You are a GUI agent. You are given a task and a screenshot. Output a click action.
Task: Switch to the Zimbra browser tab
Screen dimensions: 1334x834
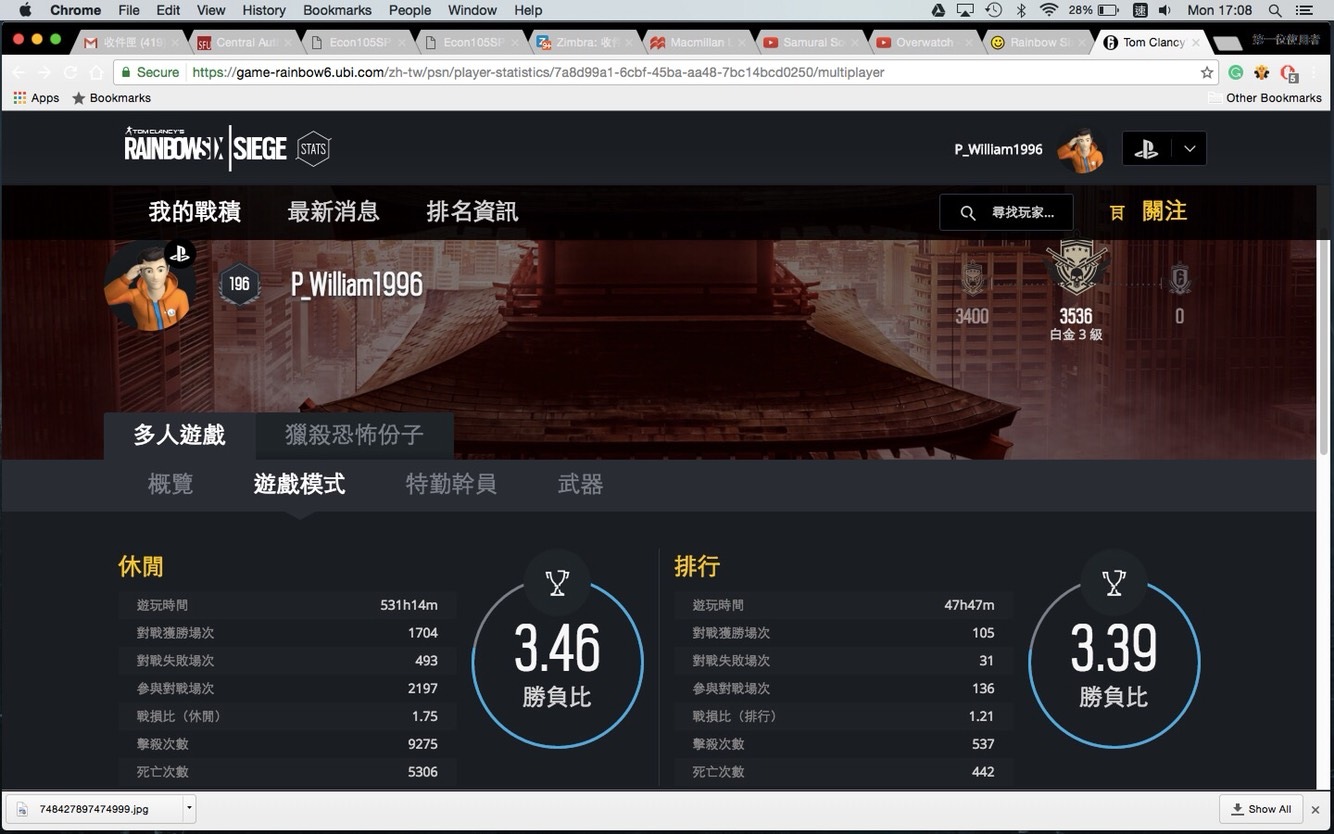(584, 42)
